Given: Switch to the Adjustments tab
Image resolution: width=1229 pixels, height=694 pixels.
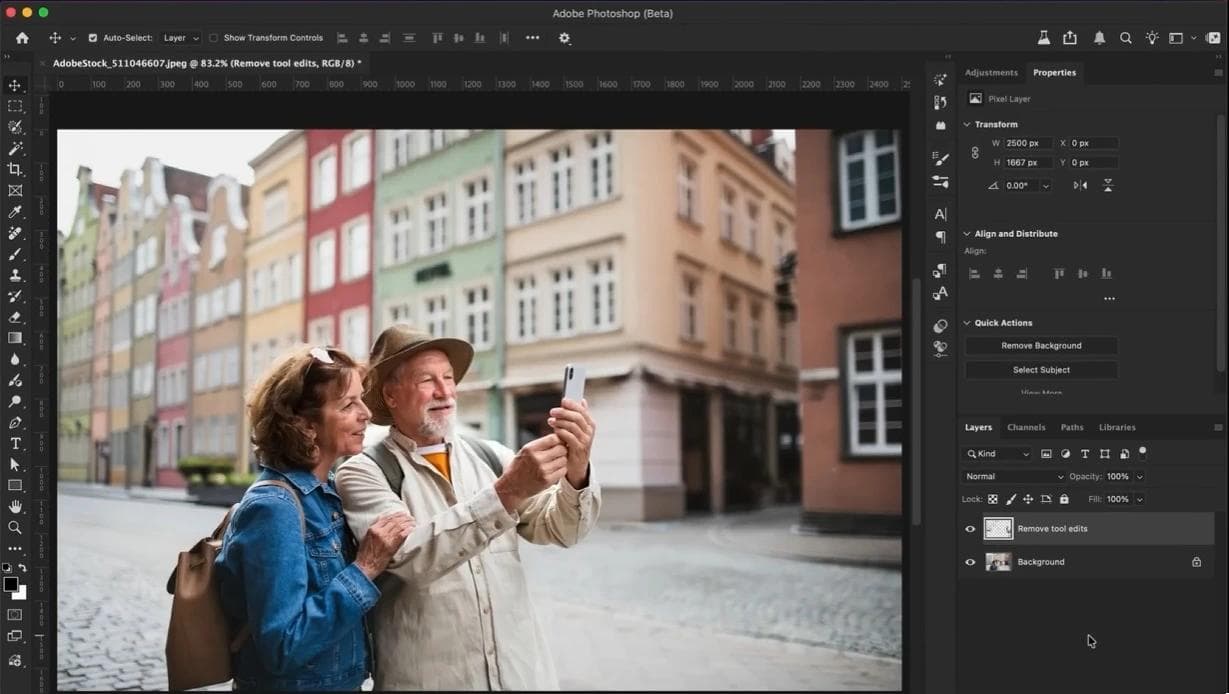Looking at the screenshot, I should coord(991,72).
